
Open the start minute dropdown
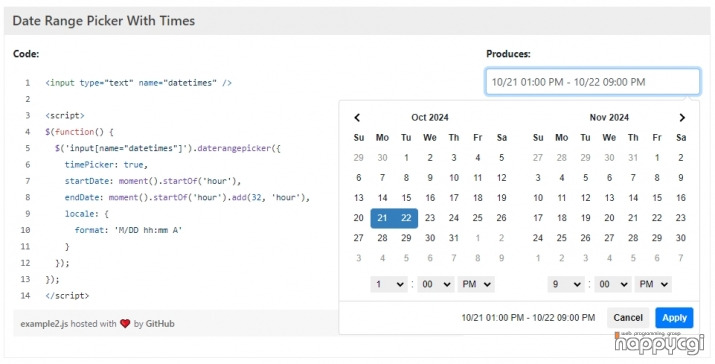(435, 284)
